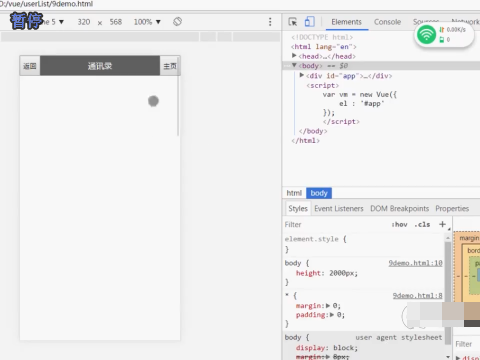The width and height of the screenshot is (480, 360).
Task: Click the display block declaration
Action: coord(327,348)
